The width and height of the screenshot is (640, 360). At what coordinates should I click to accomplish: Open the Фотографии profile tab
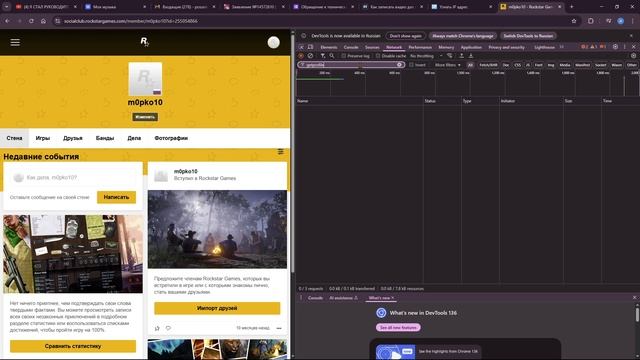click(171, 138)
